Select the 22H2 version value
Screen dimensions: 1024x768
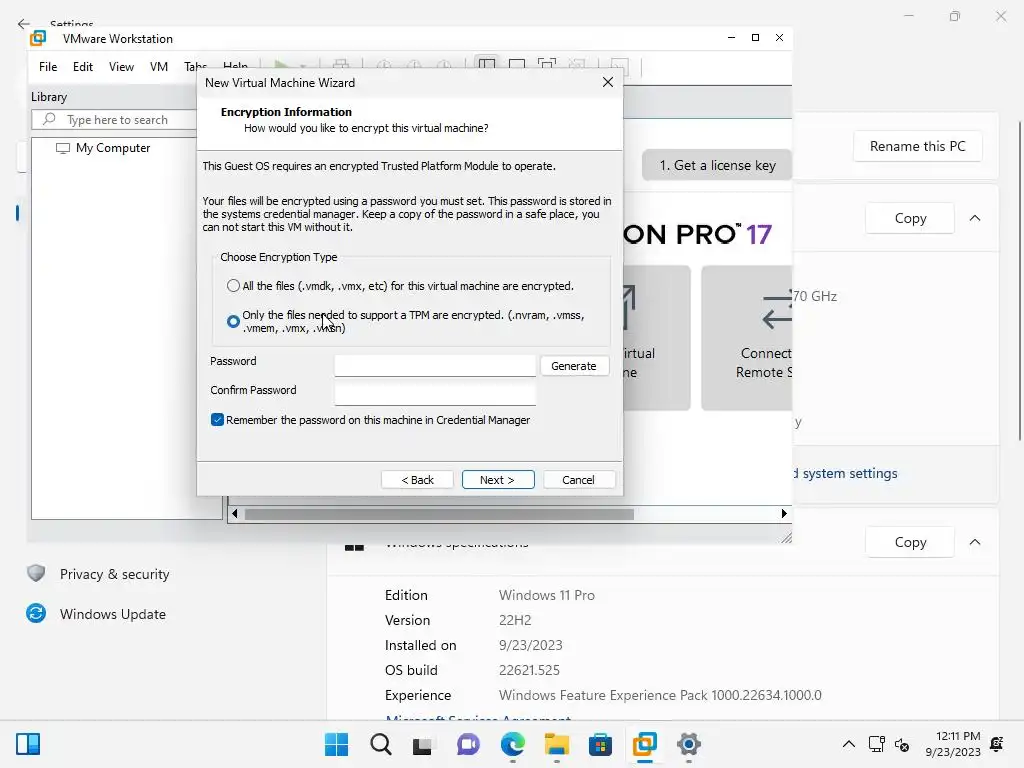(x=515, y=620)
